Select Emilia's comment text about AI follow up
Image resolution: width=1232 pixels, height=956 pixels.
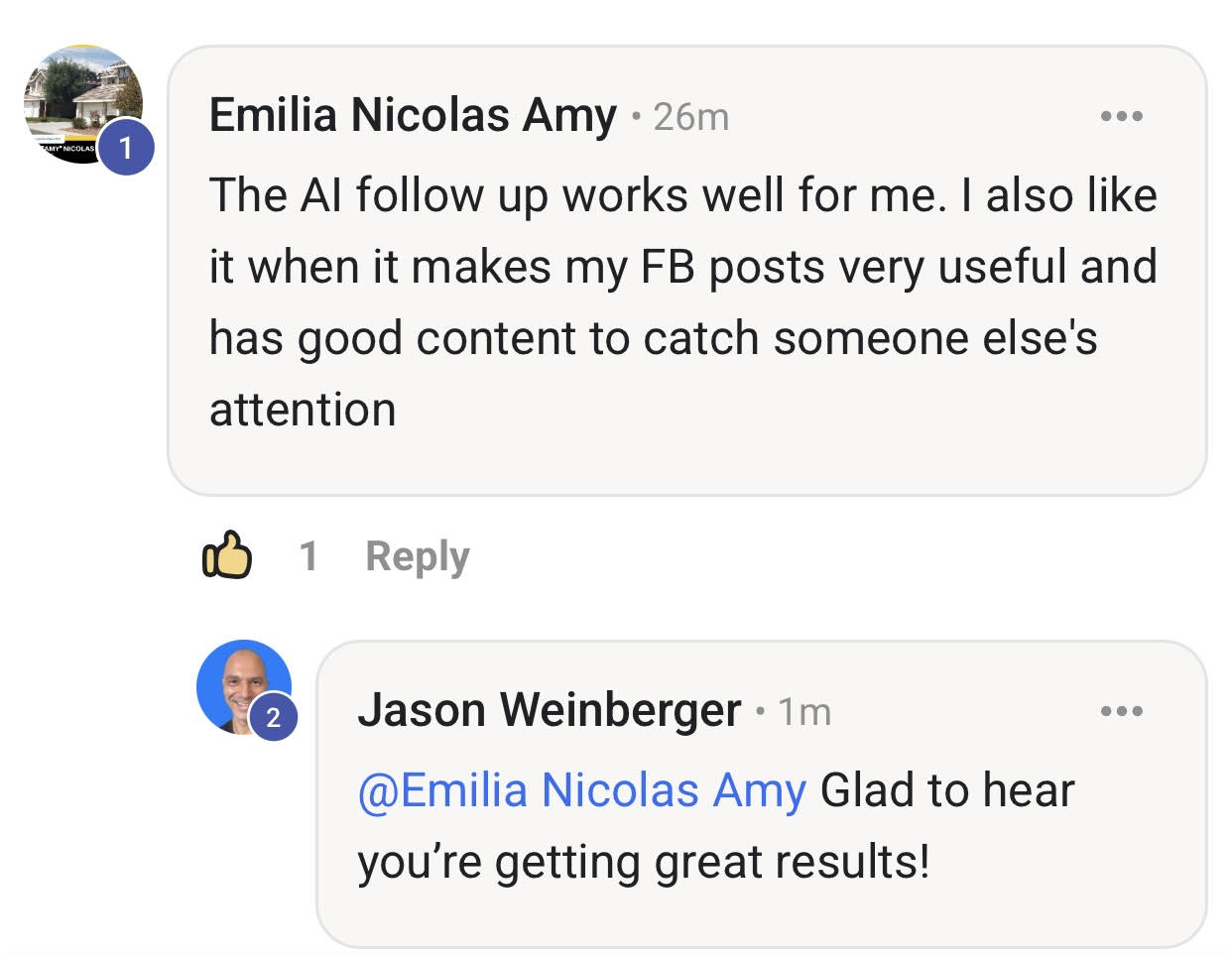click(x=682, y=301)
